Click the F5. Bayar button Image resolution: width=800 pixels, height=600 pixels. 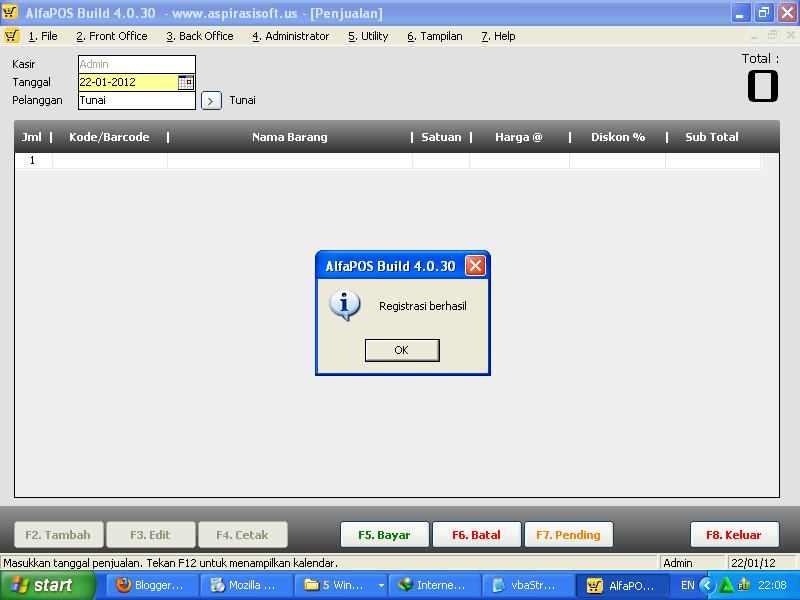coord(385,535)
